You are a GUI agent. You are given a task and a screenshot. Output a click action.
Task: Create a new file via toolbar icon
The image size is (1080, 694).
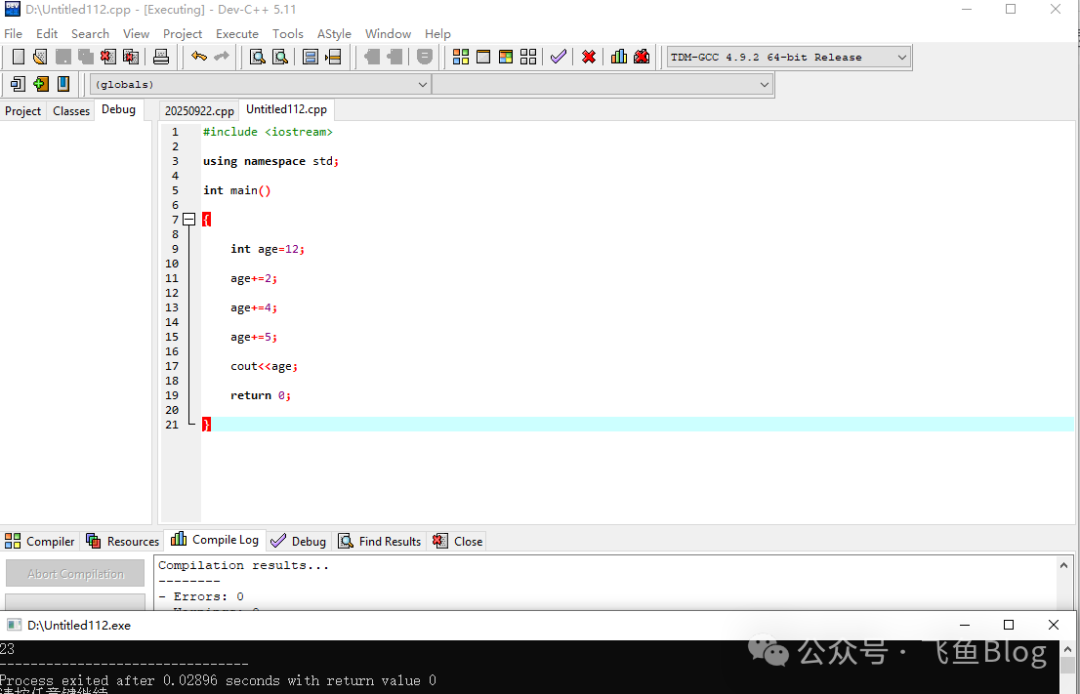coord(19,57)
